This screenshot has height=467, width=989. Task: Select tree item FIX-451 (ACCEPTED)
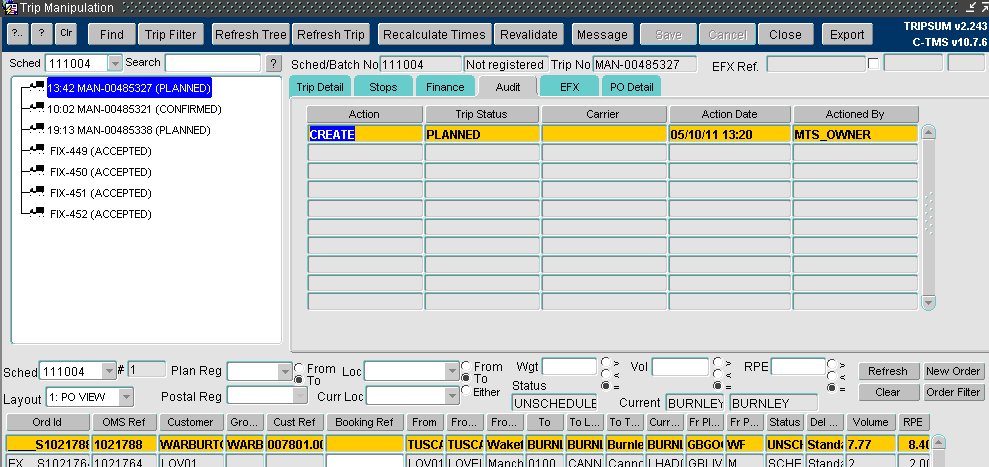(101, 193)
